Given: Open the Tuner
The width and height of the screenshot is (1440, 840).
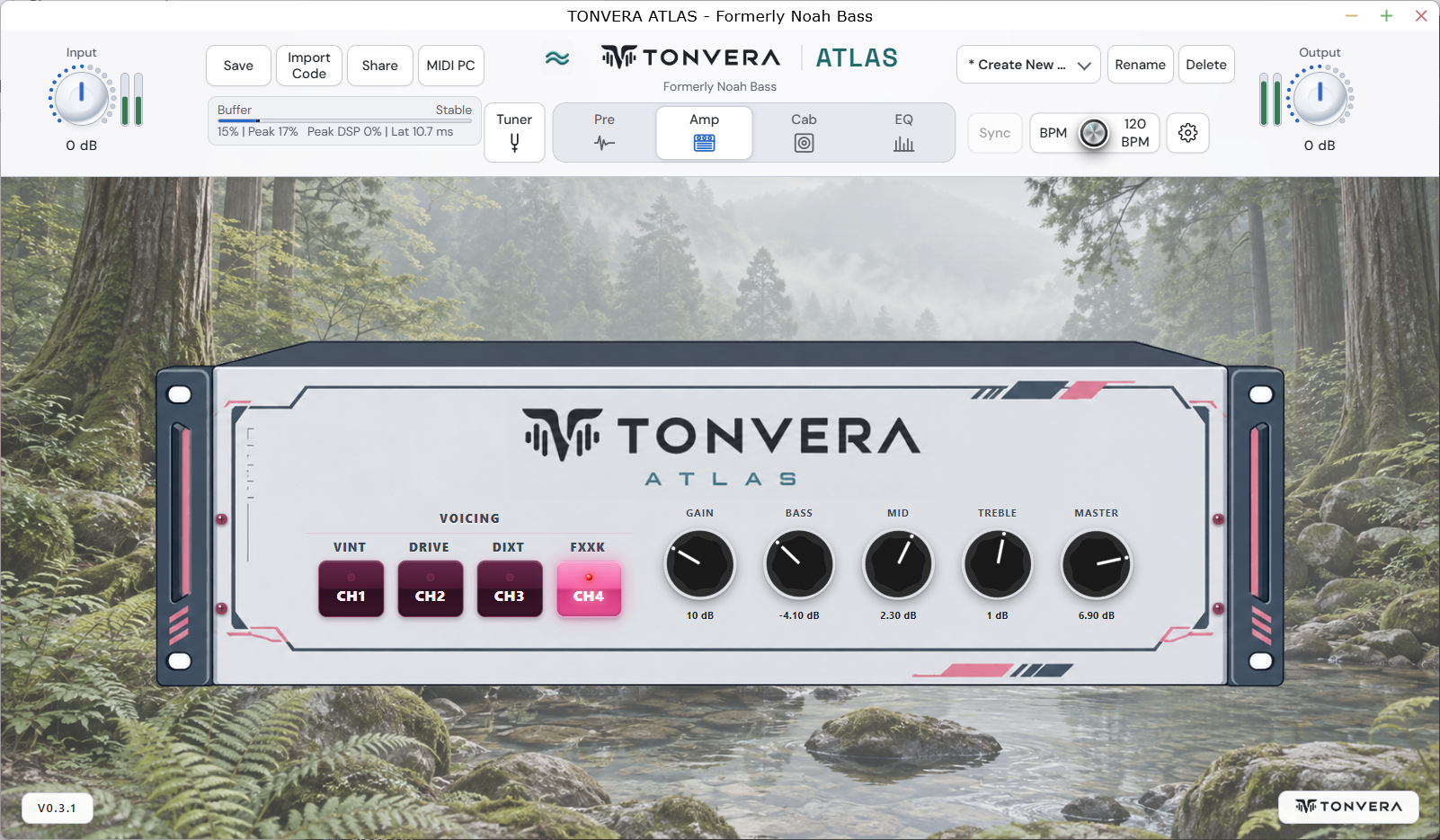Looking at the screenshot, I should click(x=514, y=133).
